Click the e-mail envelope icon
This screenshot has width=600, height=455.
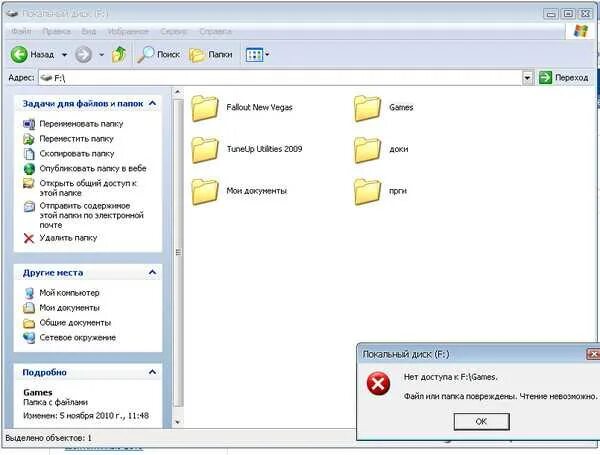29,206
